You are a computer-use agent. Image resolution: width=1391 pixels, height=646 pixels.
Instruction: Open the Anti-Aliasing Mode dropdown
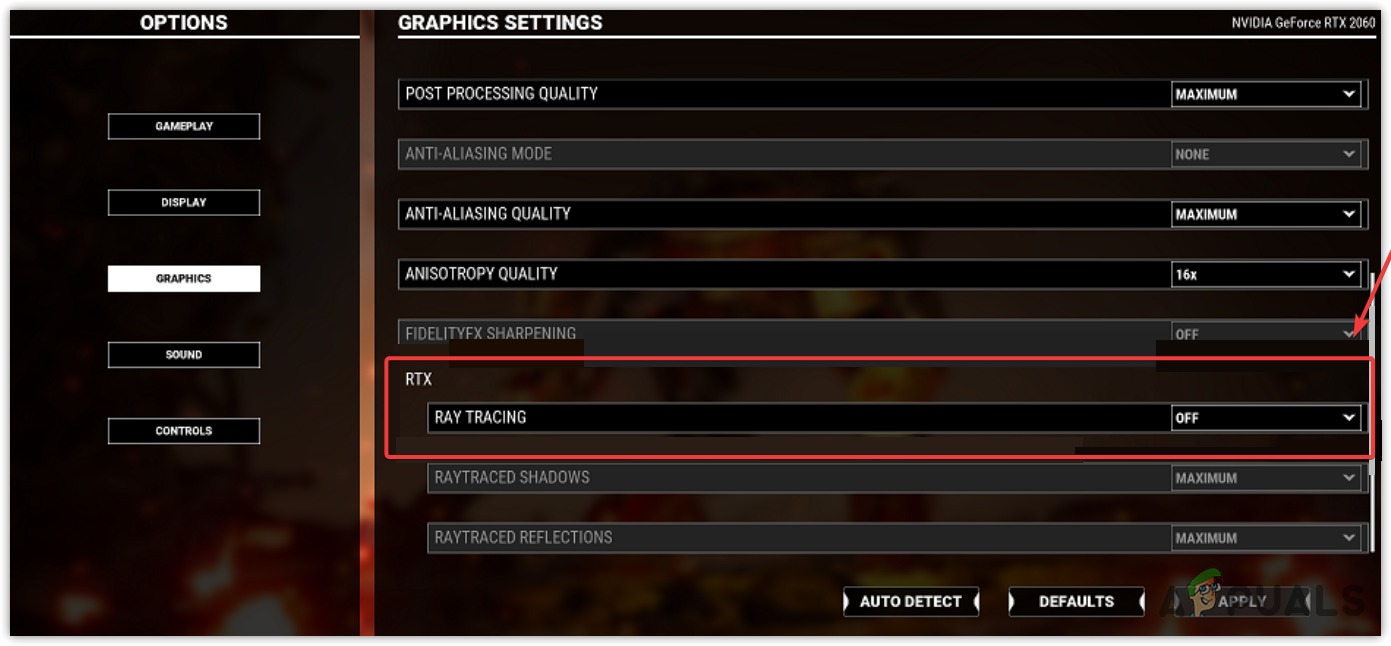click(x=1266, y=154)
